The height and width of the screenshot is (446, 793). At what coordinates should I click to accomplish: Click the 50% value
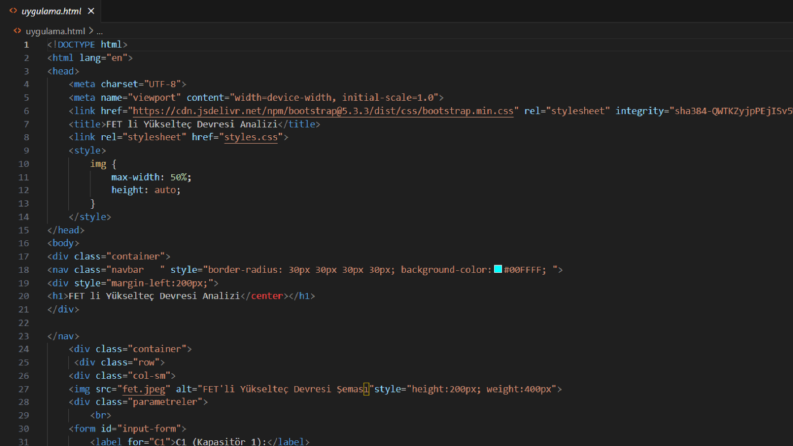click(178, 177)
